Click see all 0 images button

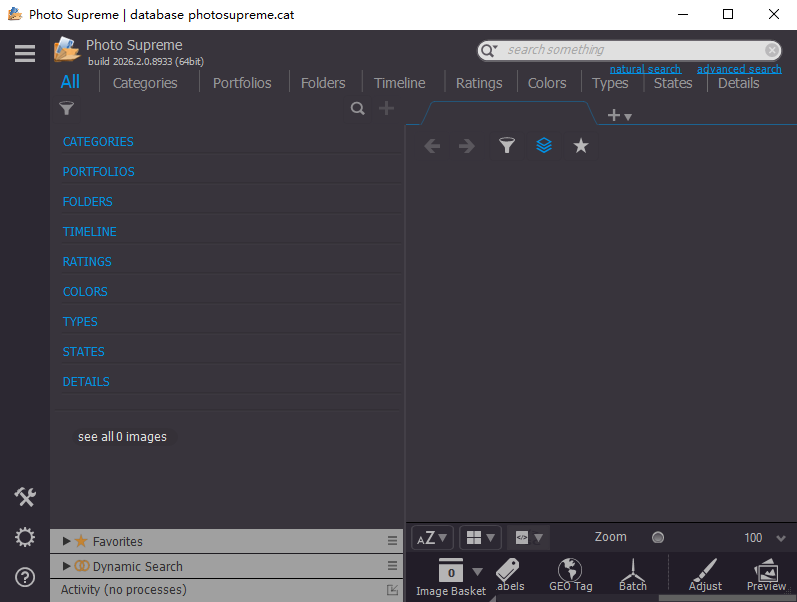[122, 437]
